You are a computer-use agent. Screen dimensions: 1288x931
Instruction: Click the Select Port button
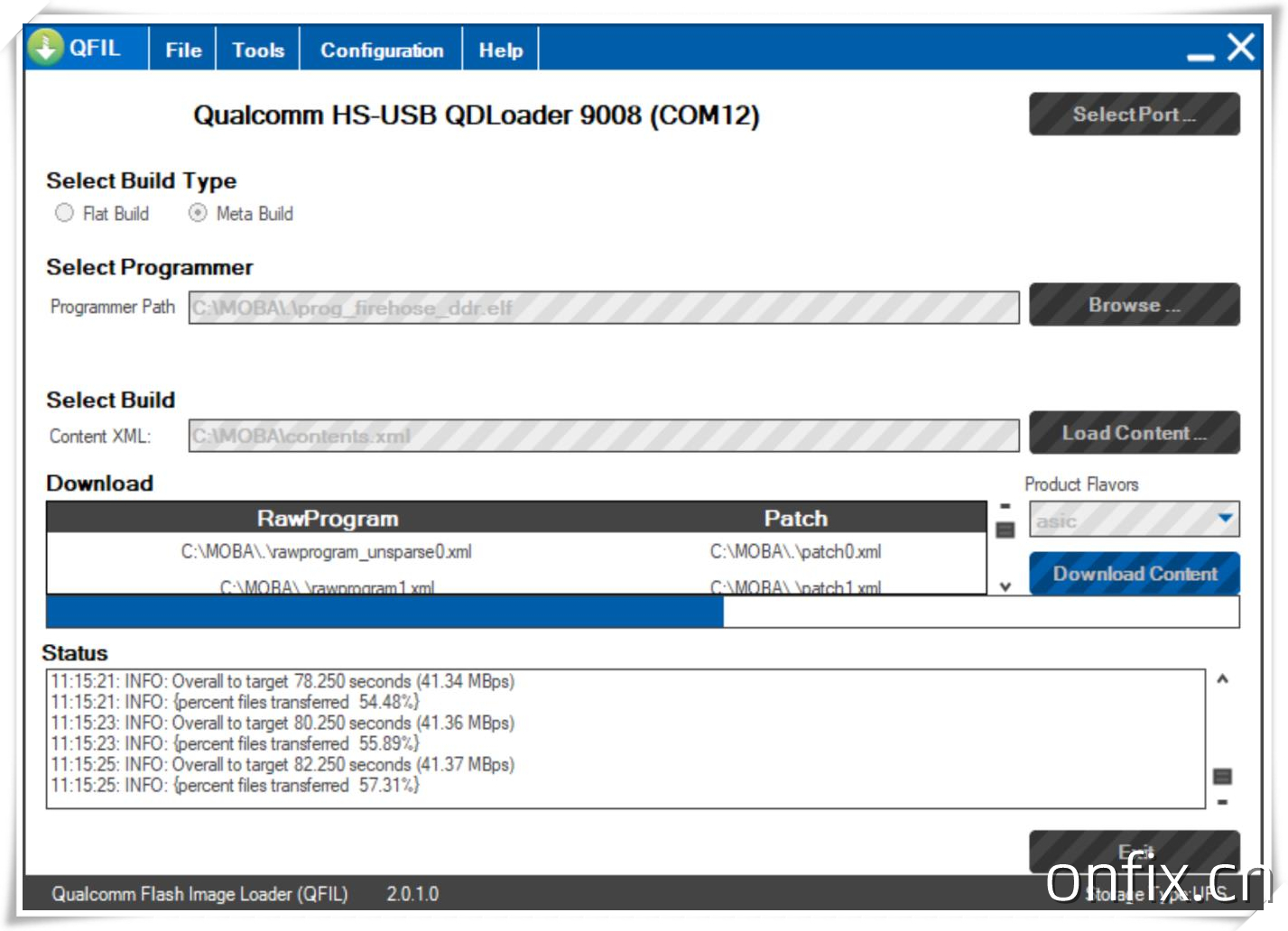click(1134, 115)
